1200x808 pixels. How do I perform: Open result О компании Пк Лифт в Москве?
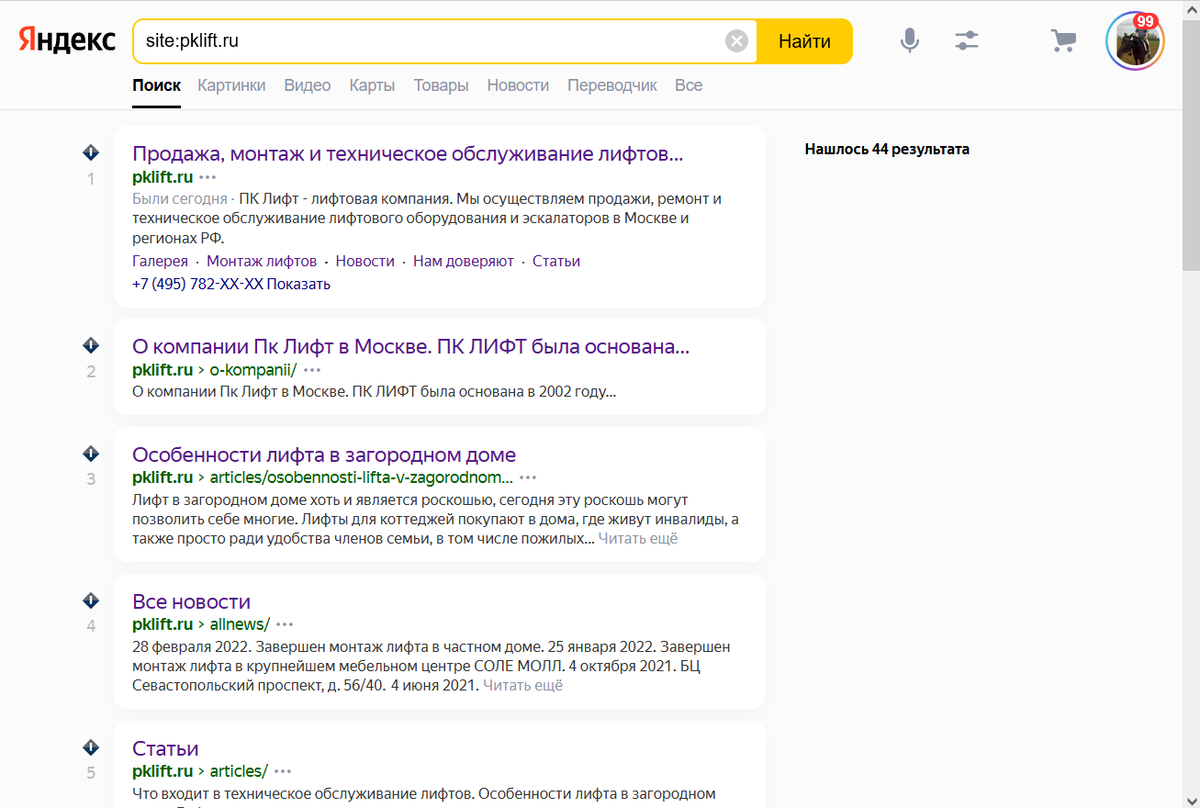[411, 347]
